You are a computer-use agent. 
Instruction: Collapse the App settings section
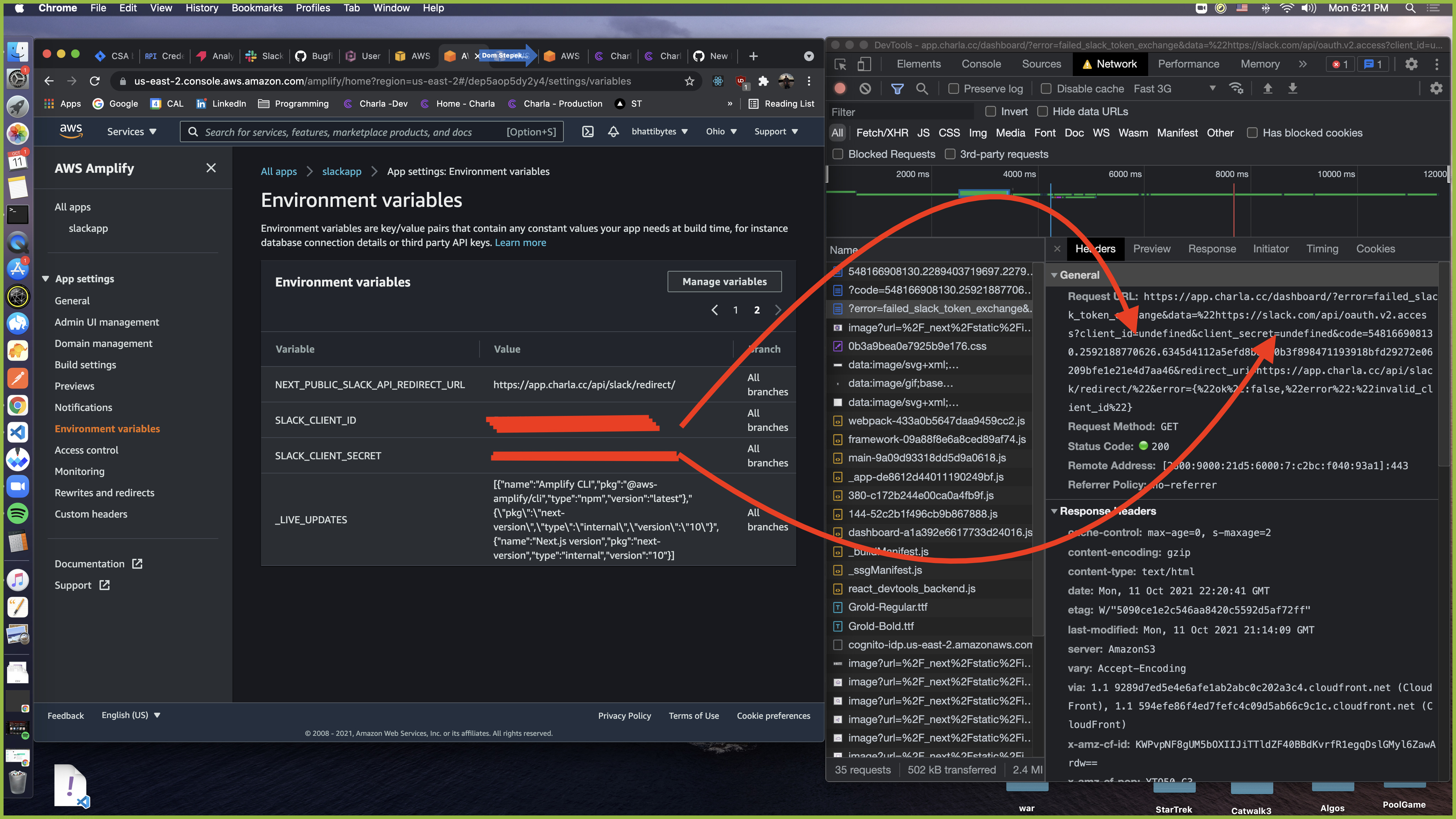(x=45, y=279)
